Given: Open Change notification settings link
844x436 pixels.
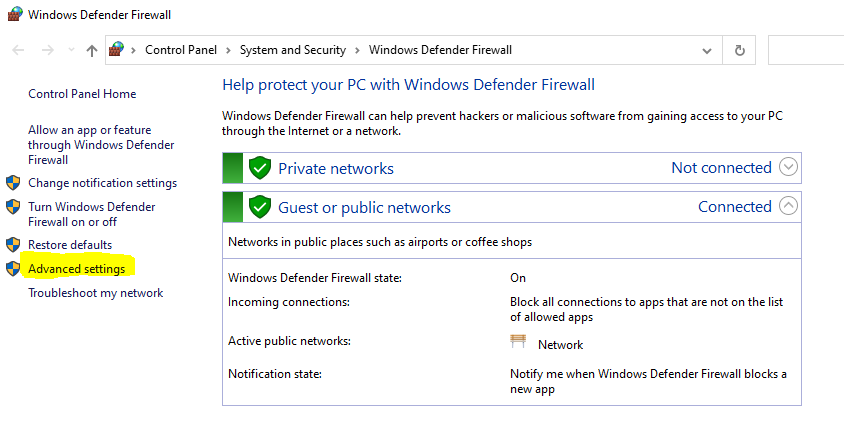Looking at the screenshot, I should pos(102,183).
